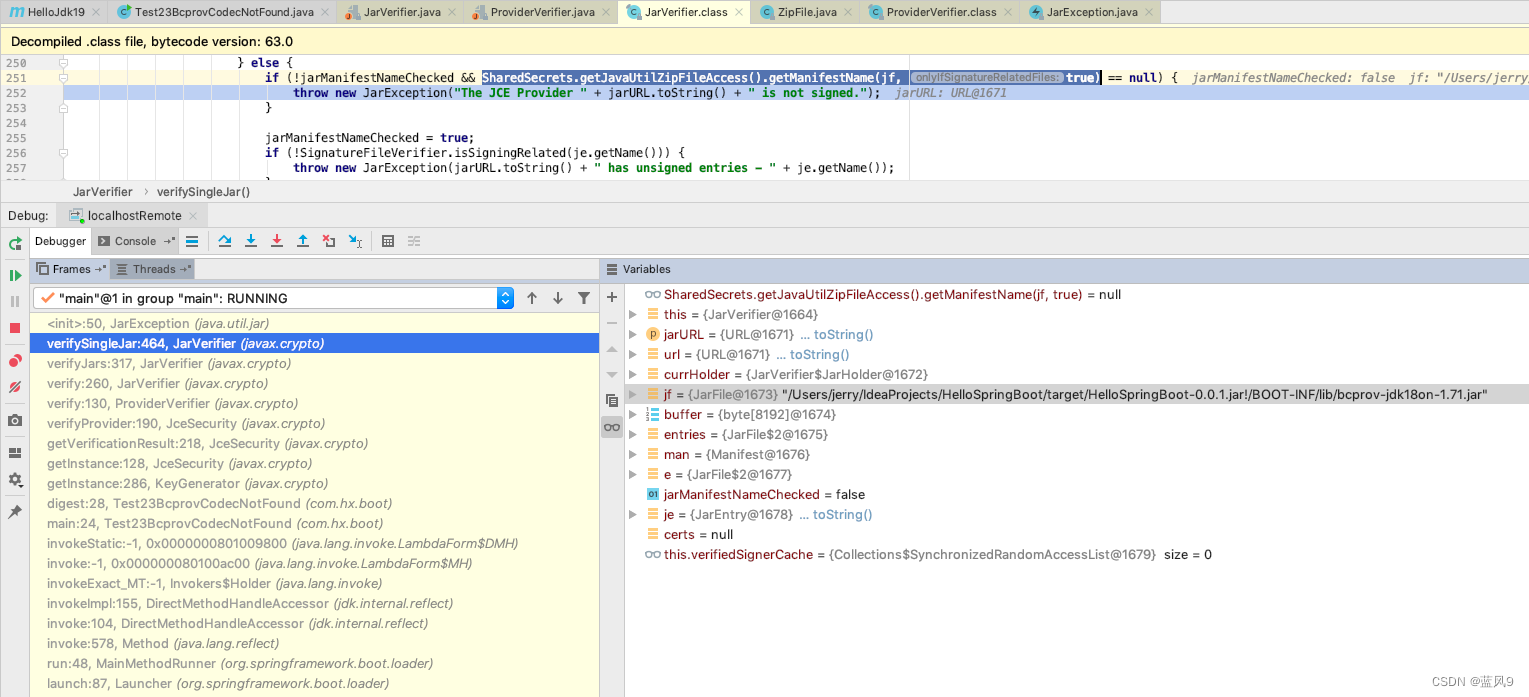Image resolution: width=1529 pixels, height=697 pixels.
Task: Open Restore Layout icon in debug sidebar
Action: [15, 453]
